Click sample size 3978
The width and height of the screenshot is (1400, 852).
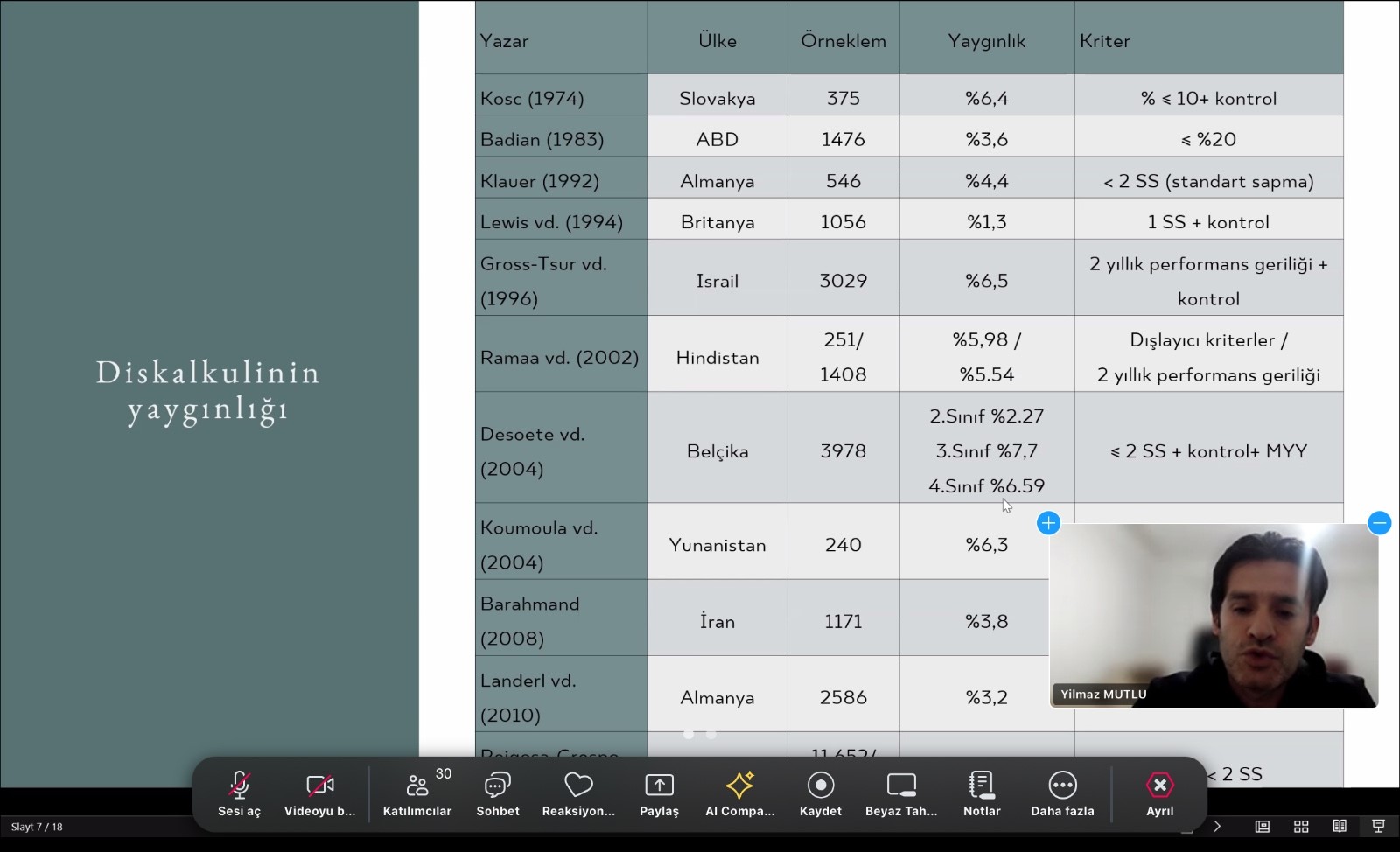point(843,451)
